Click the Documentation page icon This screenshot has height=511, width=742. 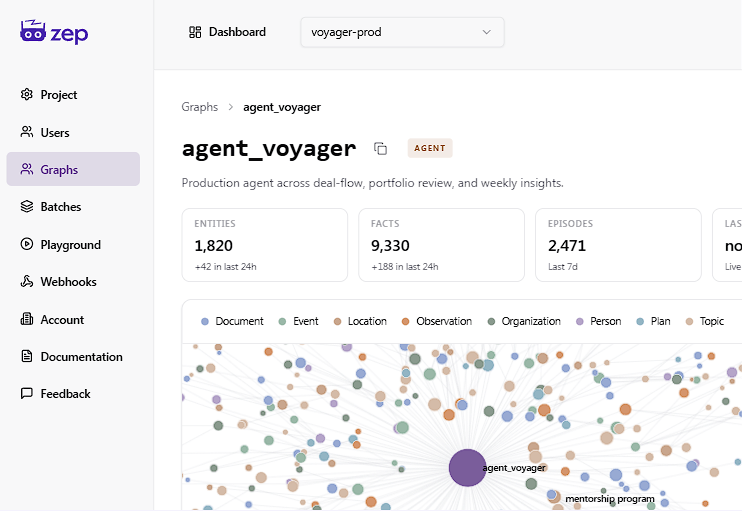coord(27,356)
